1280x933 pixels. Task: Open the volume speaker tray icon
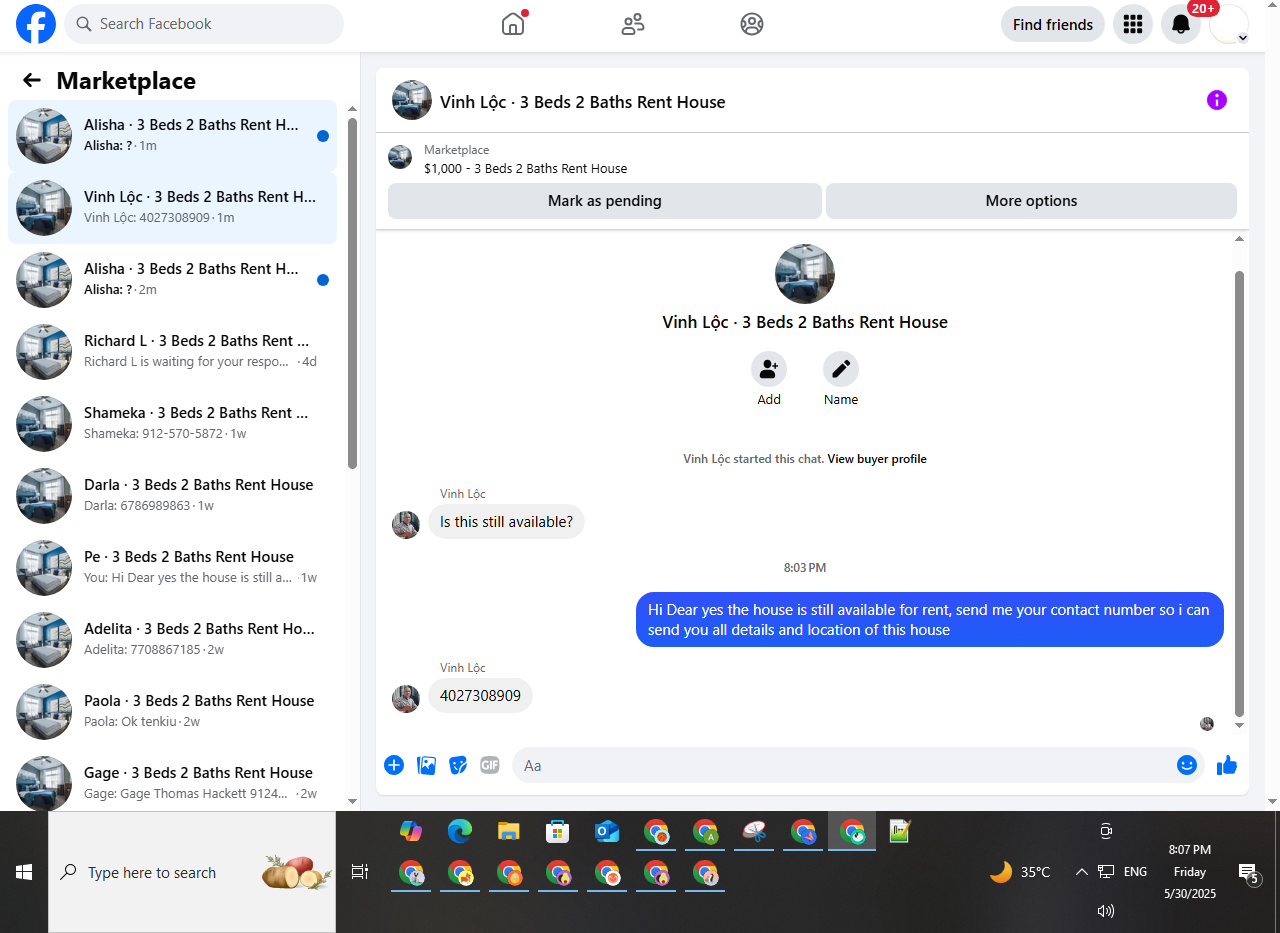tap(1106, 911)
